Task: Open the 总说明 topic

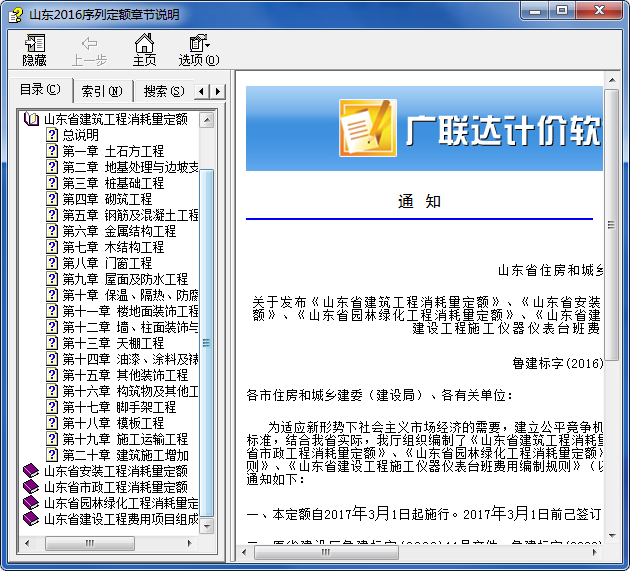Action: pos(80,135)
